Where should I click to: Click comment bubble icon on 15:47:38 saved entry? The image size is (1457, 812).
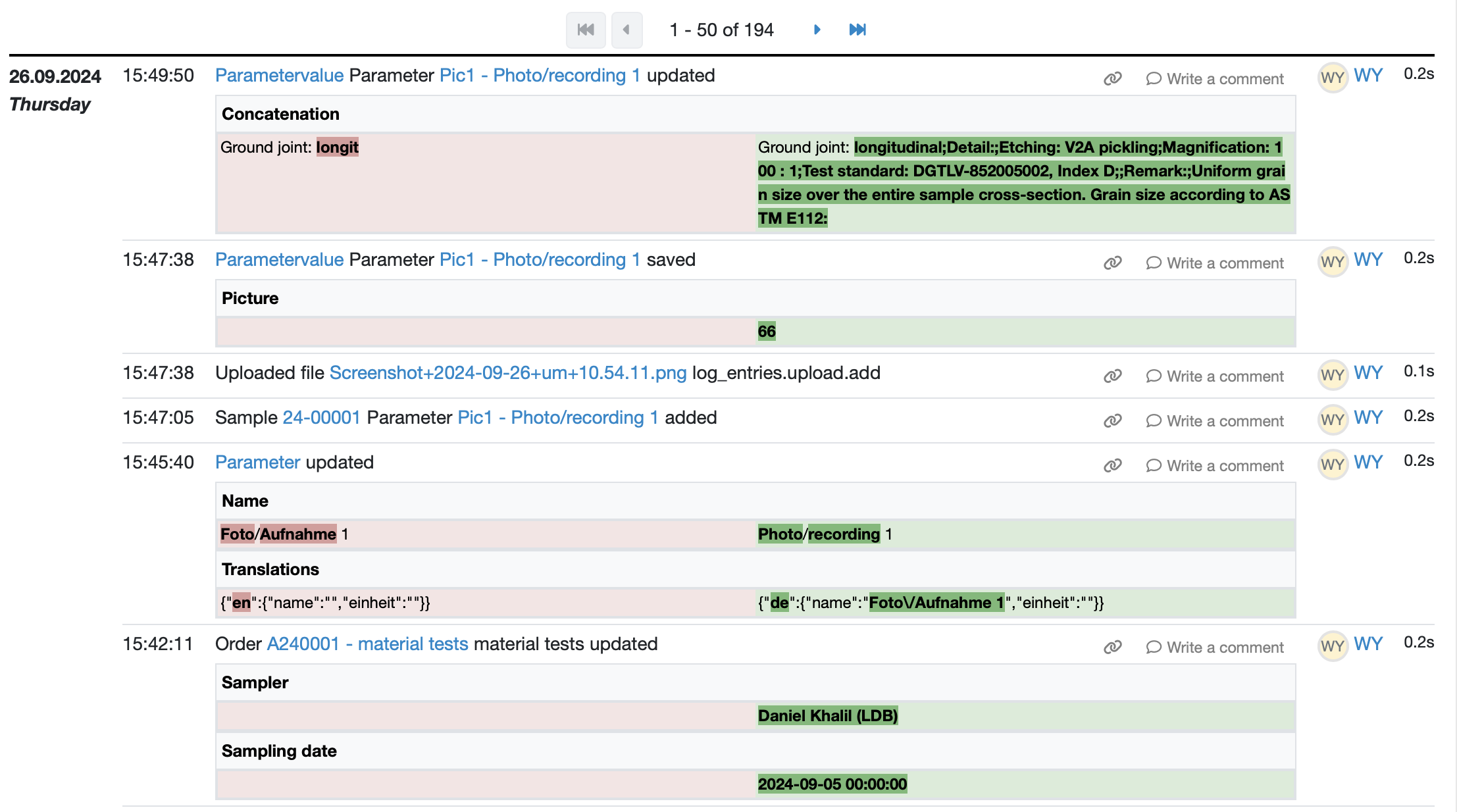[x=1153, y=263]
